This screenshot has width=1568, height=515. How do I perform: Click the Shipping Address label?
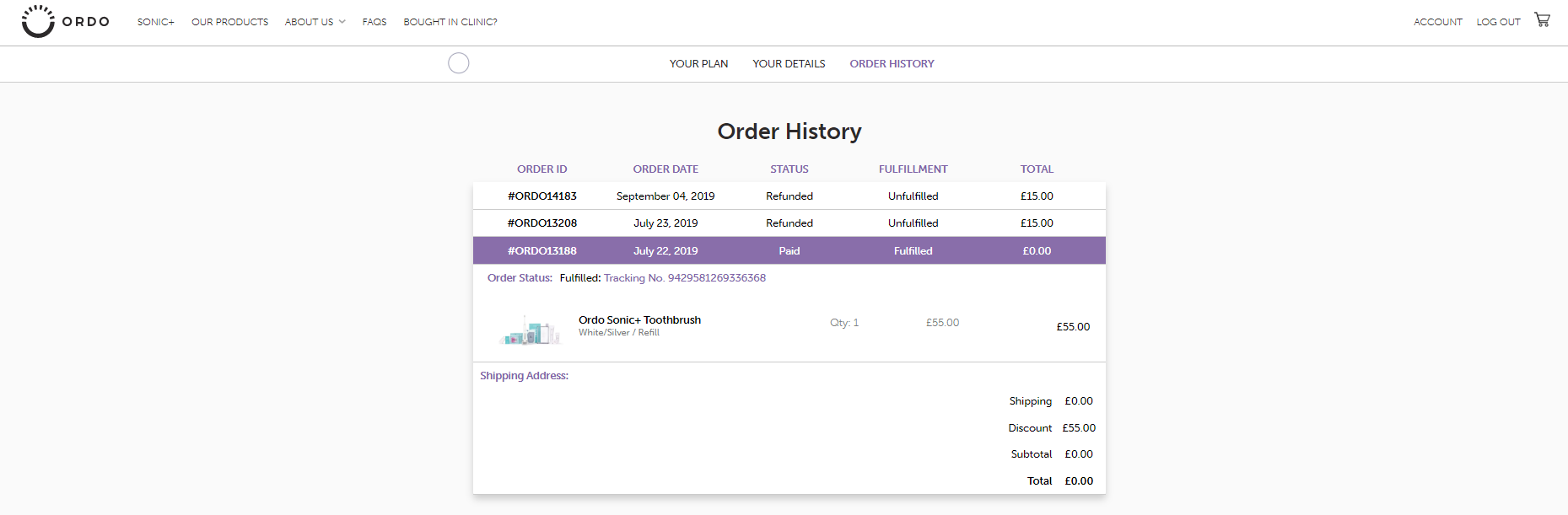click(x=524, y=376)
